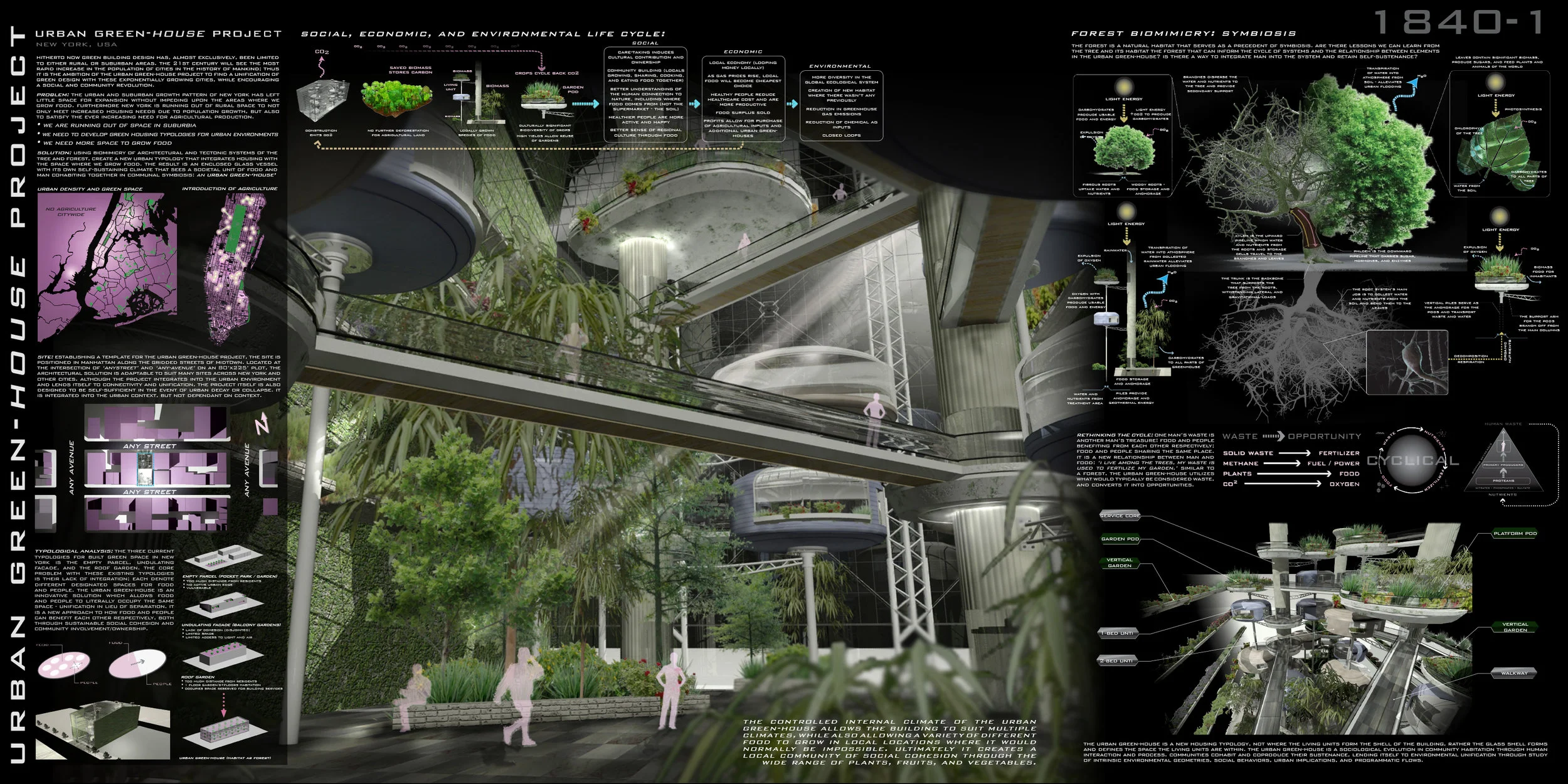Click the 'FOREST BIOMIMICRY: SYMBIOSIS' heading
1568x784 pixels.
click(1184, 34)
